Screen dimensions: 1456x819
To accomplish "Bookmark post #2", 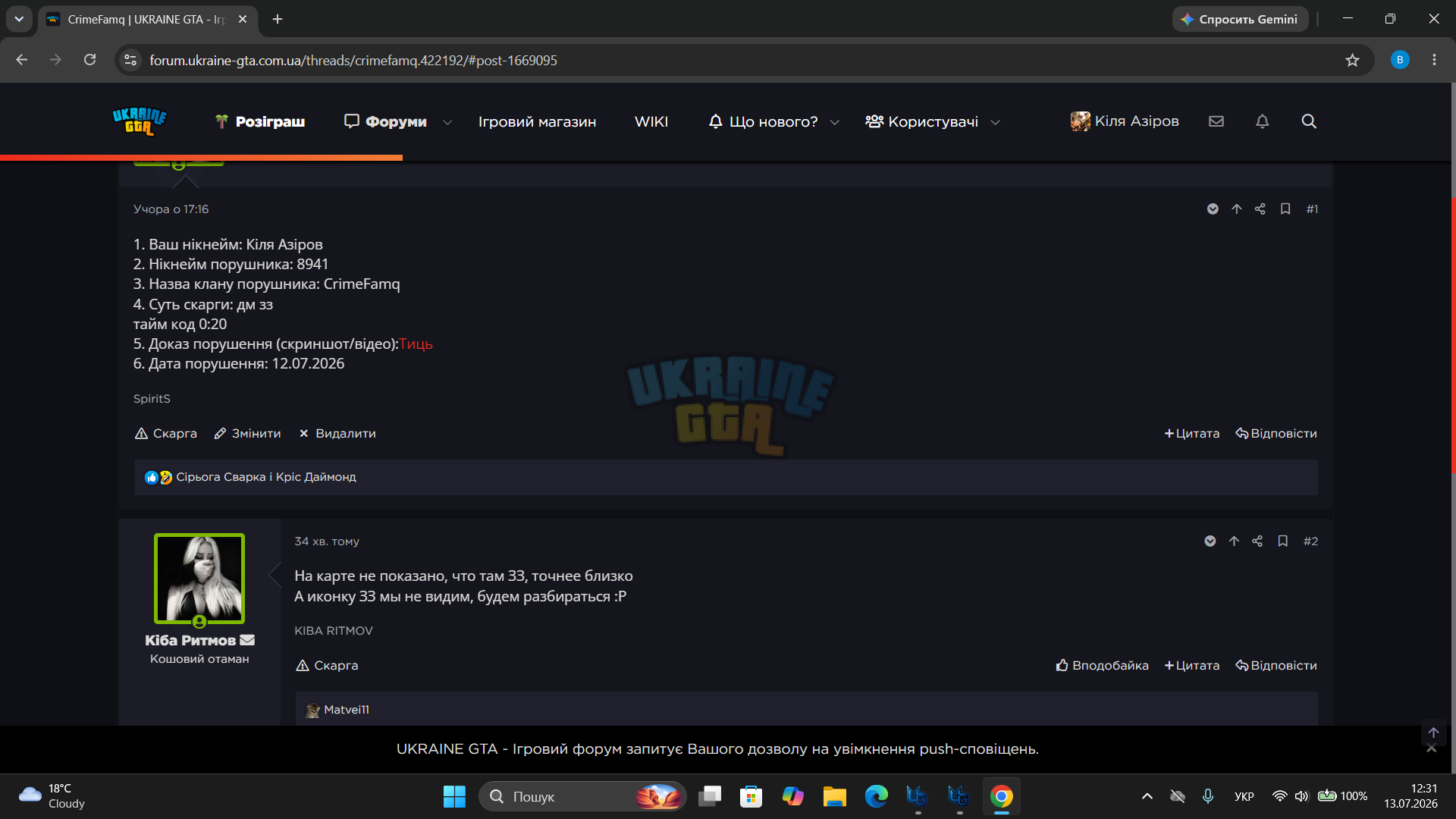I will (1283, 541).
